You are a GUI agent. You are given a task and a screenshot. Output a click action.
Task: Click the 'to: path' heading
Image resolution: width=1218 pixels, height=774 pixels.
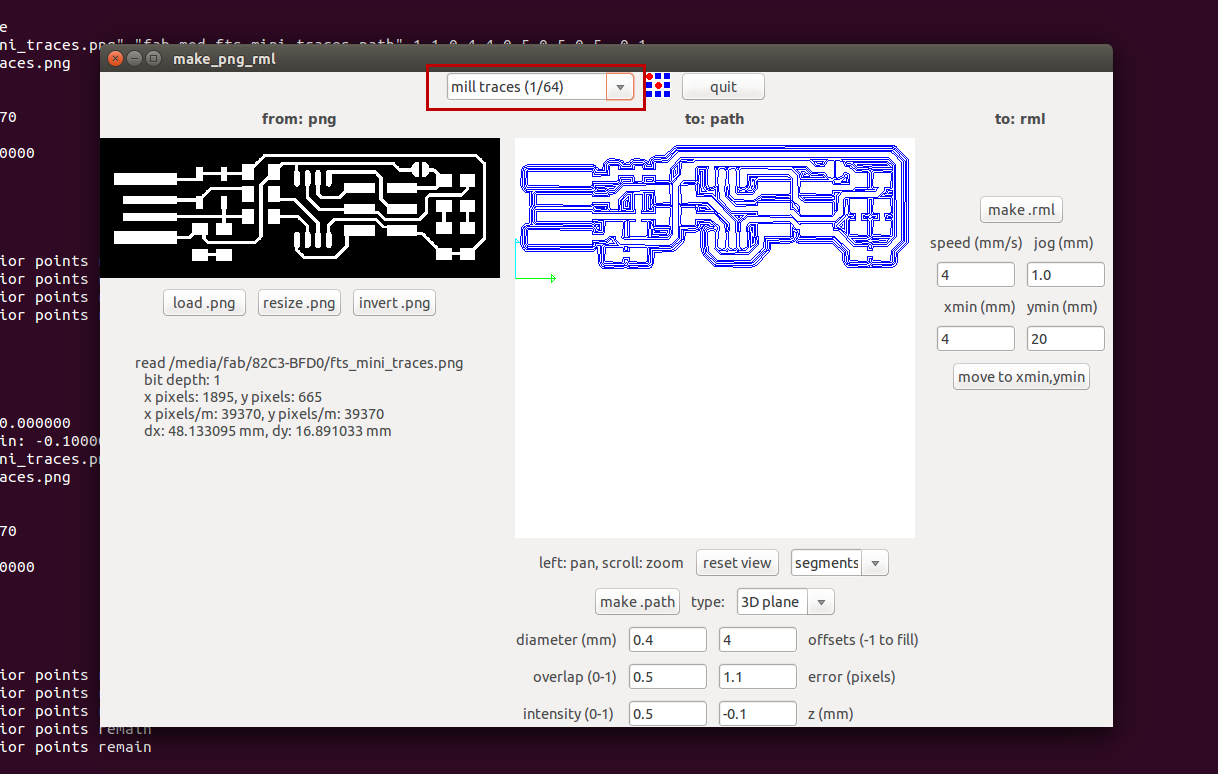(x=714, y=119)
